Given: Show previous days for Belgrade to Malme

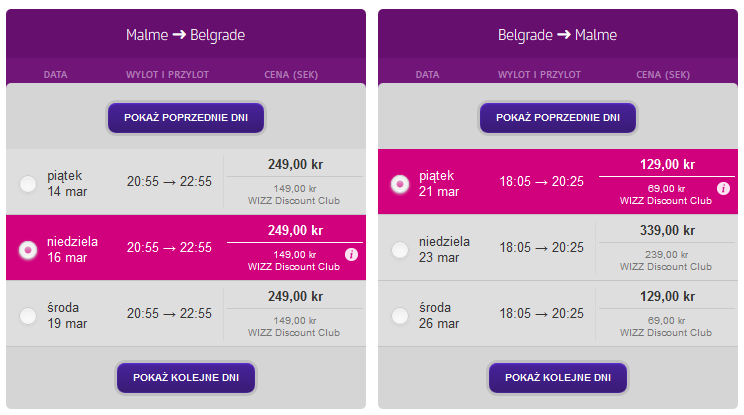Looking at the screenshot, I should 558,118.
